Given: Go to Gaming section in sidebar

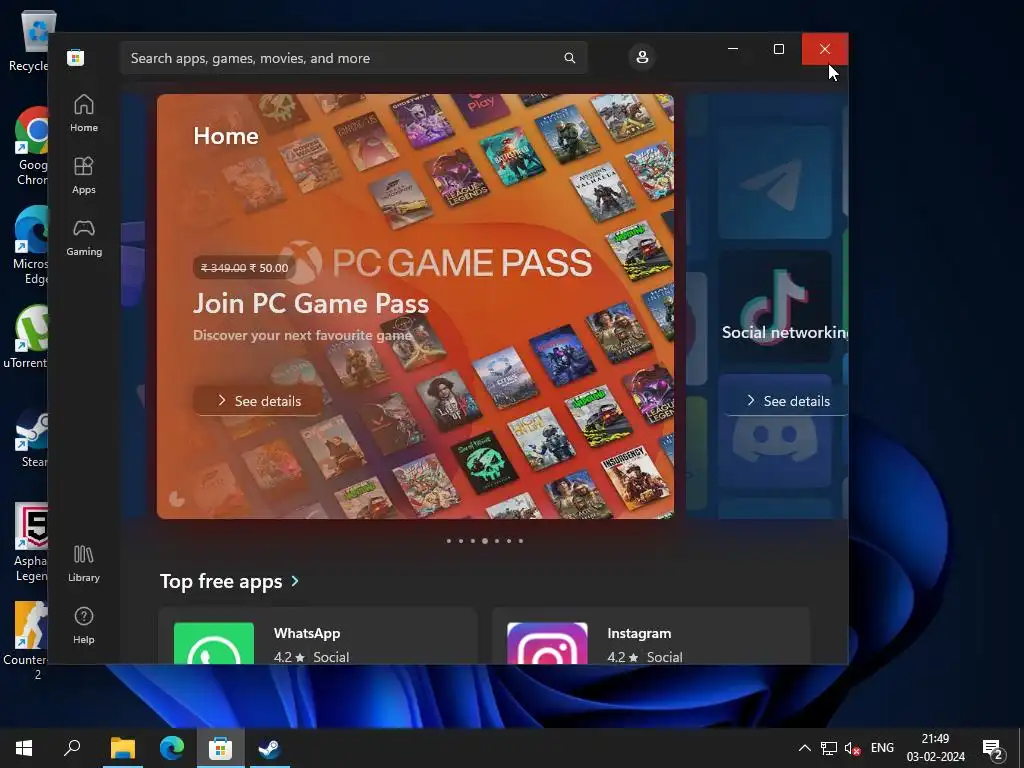Looking at the screenshot, I should click(84, 237).
